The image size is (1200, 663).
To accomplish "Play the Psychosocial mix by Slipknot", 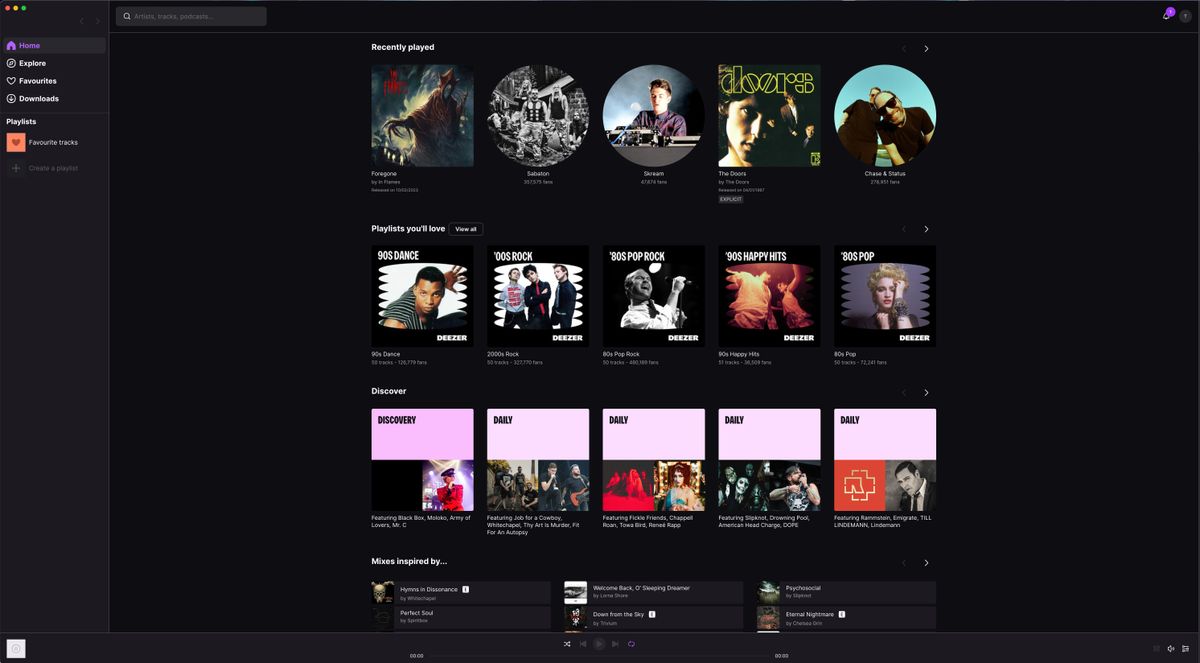I will pos(843,590).
